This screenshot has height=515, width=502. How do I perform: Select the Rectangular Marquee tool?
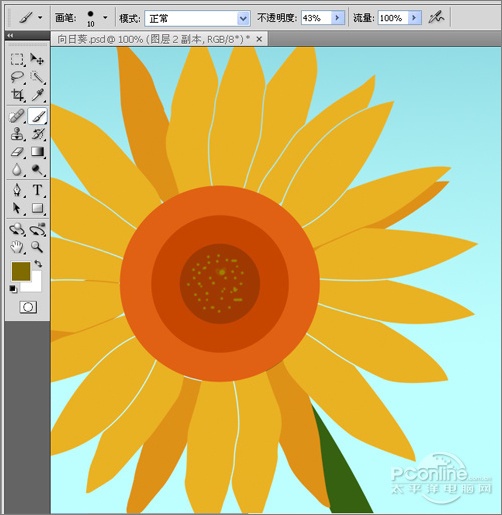(17, 59)
